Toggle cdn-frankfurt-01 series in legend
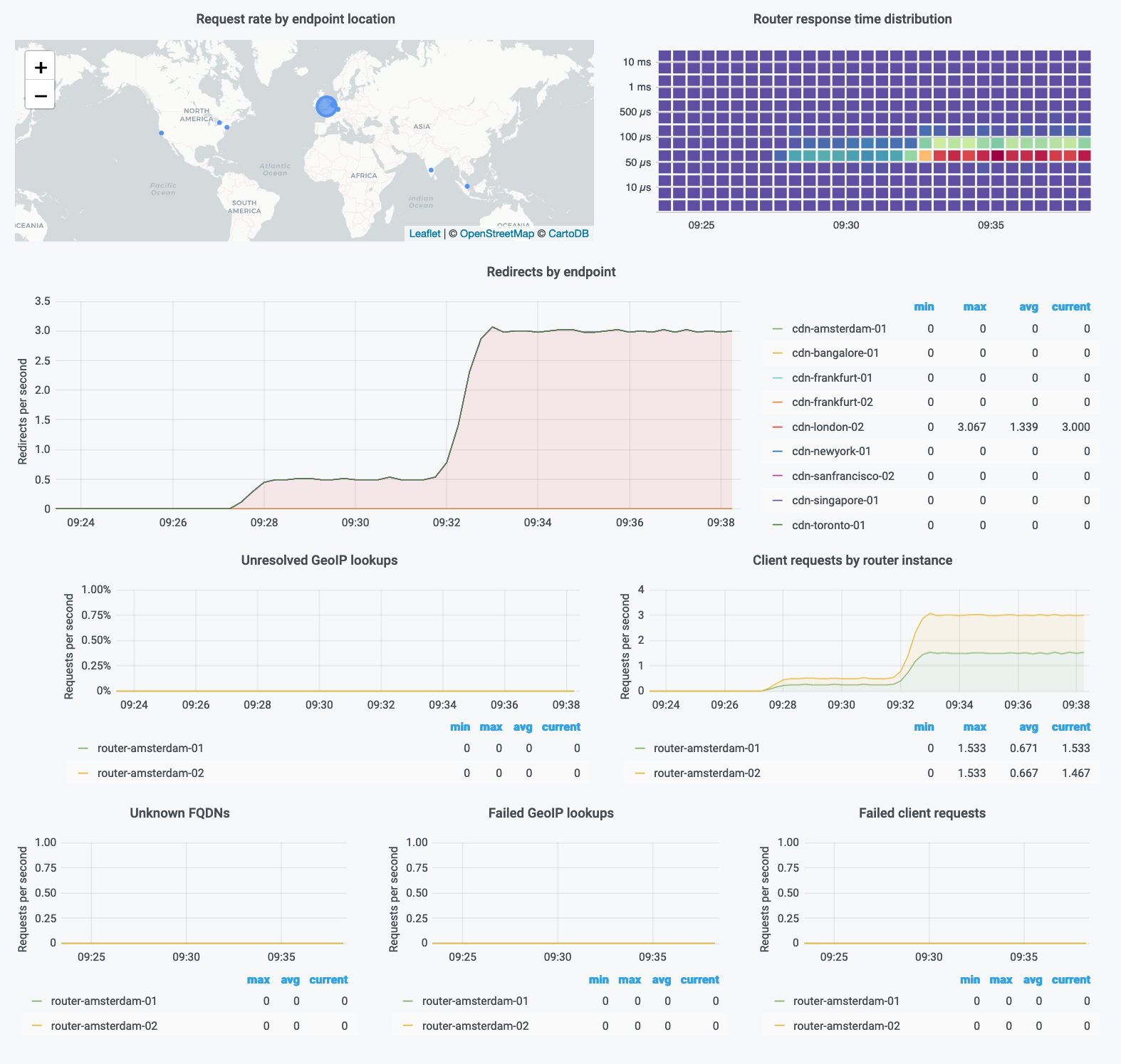This screenshot has width=1121, height=1064. click(x=832, y=378)
